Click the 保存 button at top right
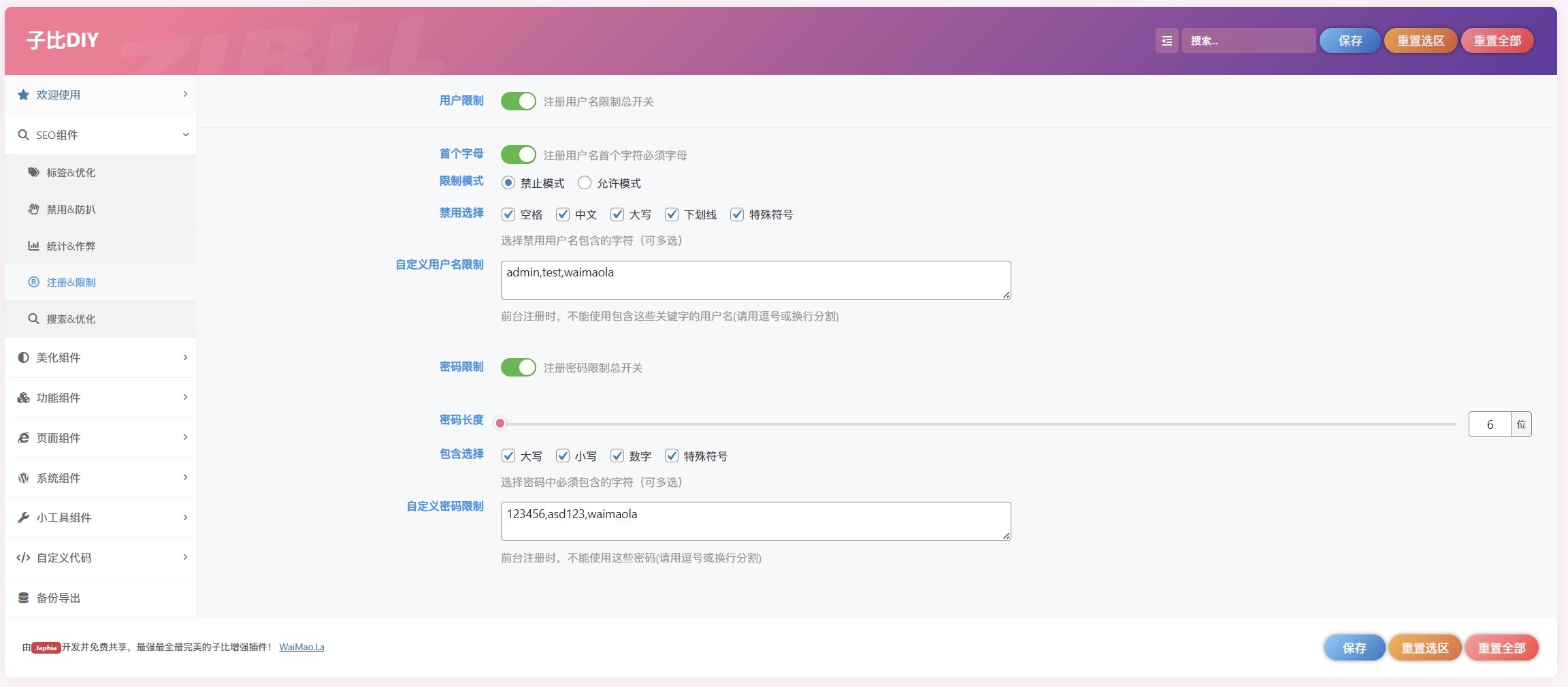This screenshot has height=687, width=1568. pos(1348,40)
